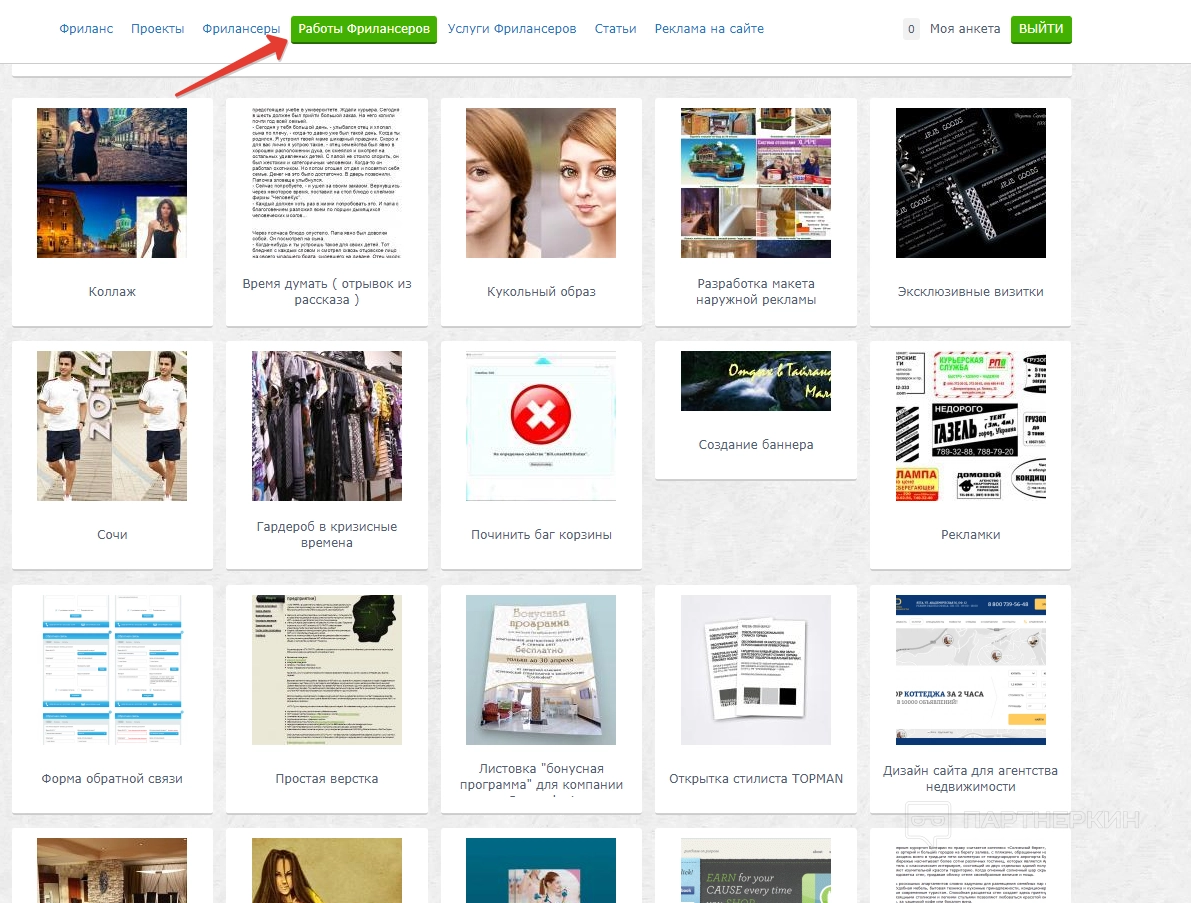Open the bonus program flyer thumbnail

[x=541, y=670]
